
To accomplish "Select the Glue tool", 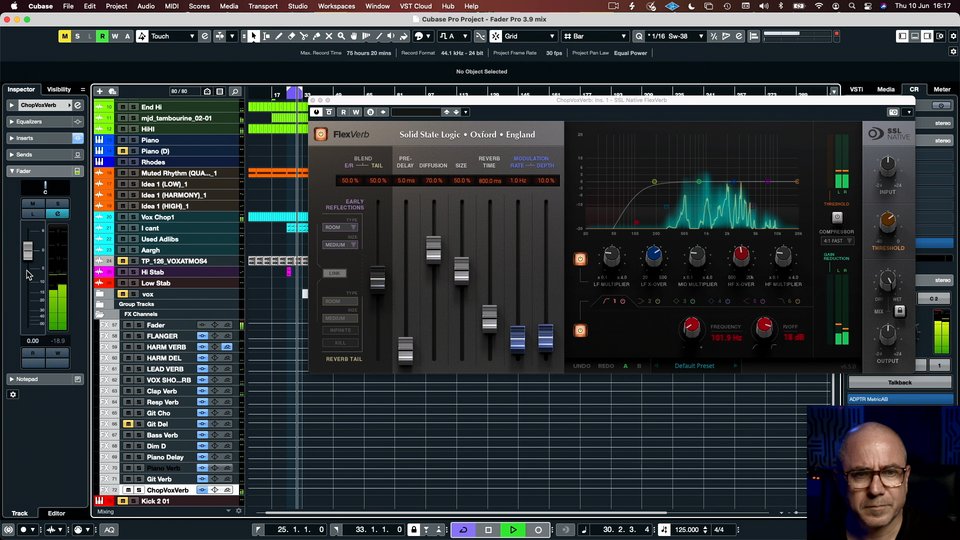I will [x=316, y=36].
